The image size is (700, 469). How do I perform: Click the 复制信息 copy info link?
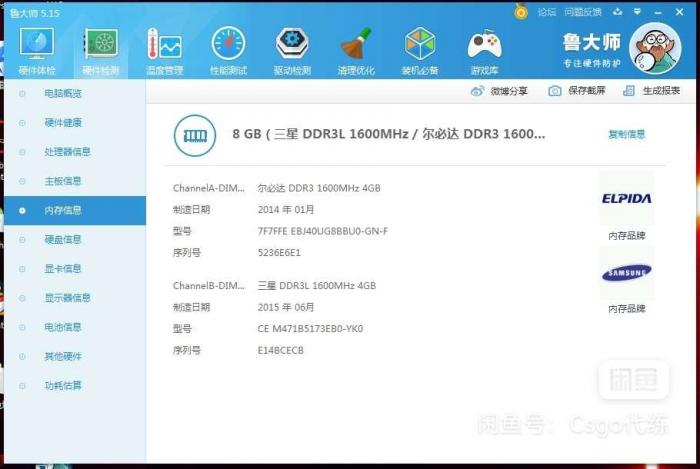(626, 134)
